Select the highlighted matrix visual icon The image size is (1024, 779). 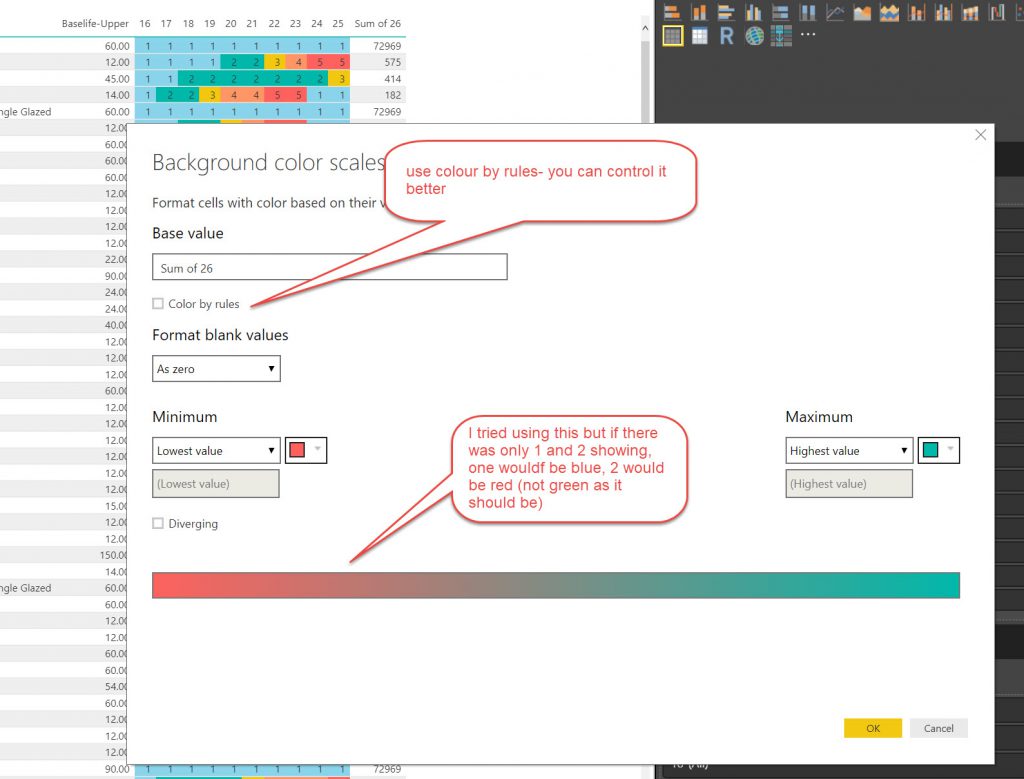click(672, 36)
